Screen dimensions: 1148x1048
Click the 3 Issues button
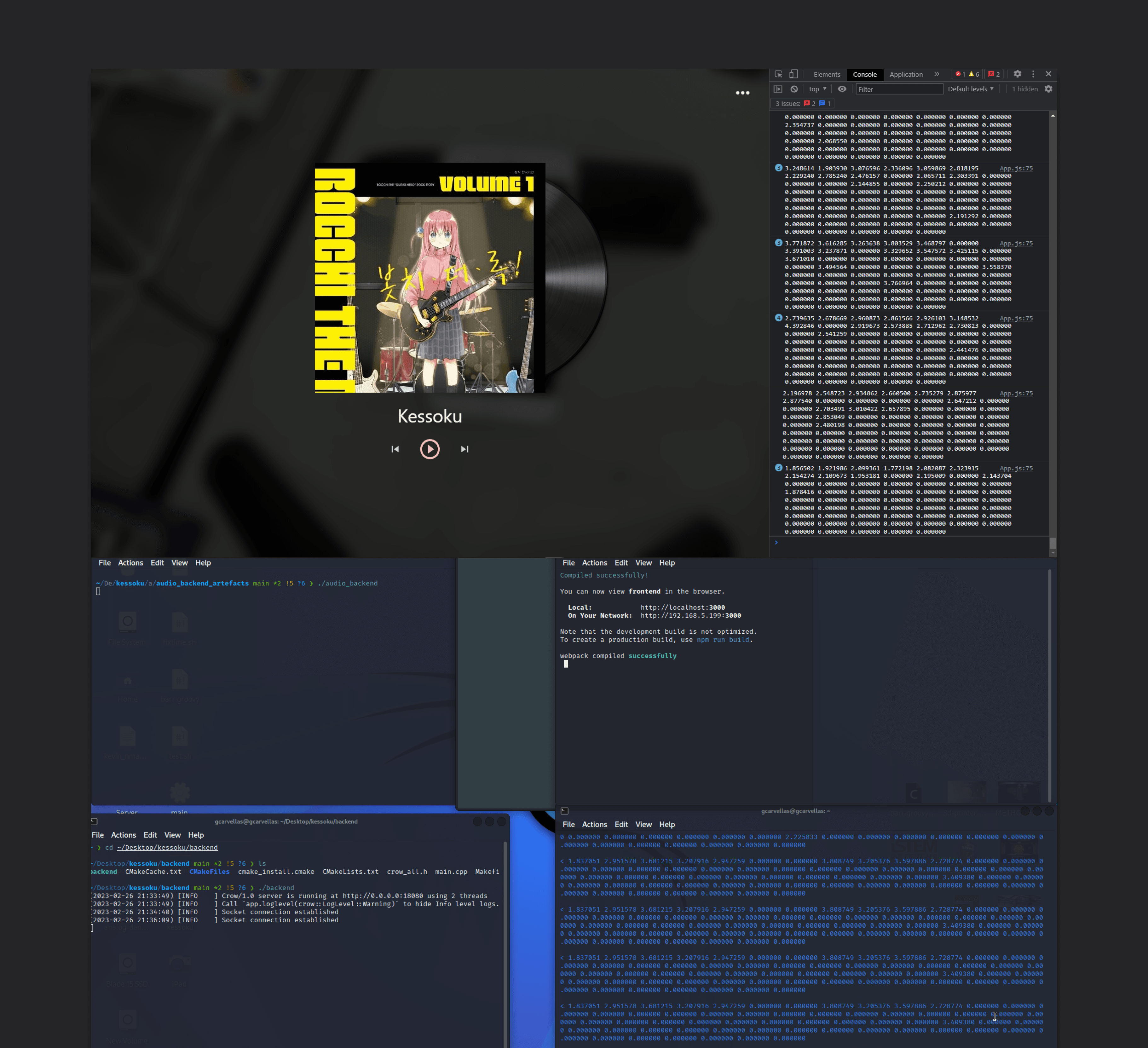[x=803, y=104]
